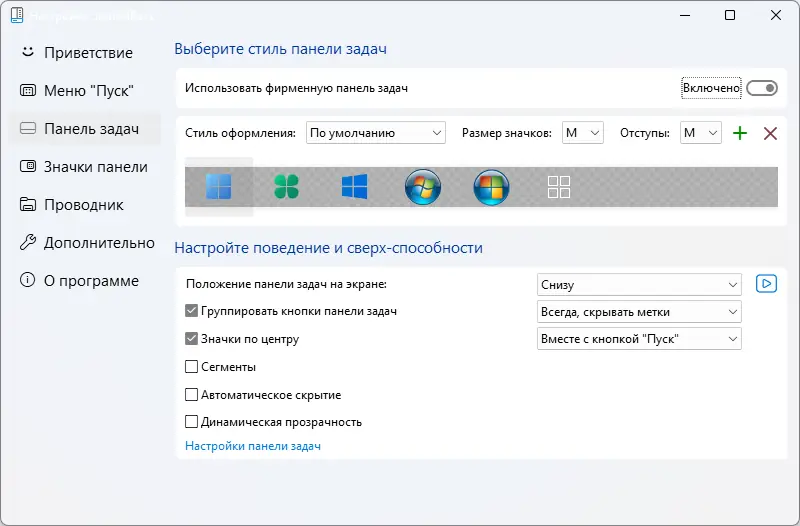800x526 pixels.
Task: Pick the white four-squares grid icon
Action: coord(559,187)
